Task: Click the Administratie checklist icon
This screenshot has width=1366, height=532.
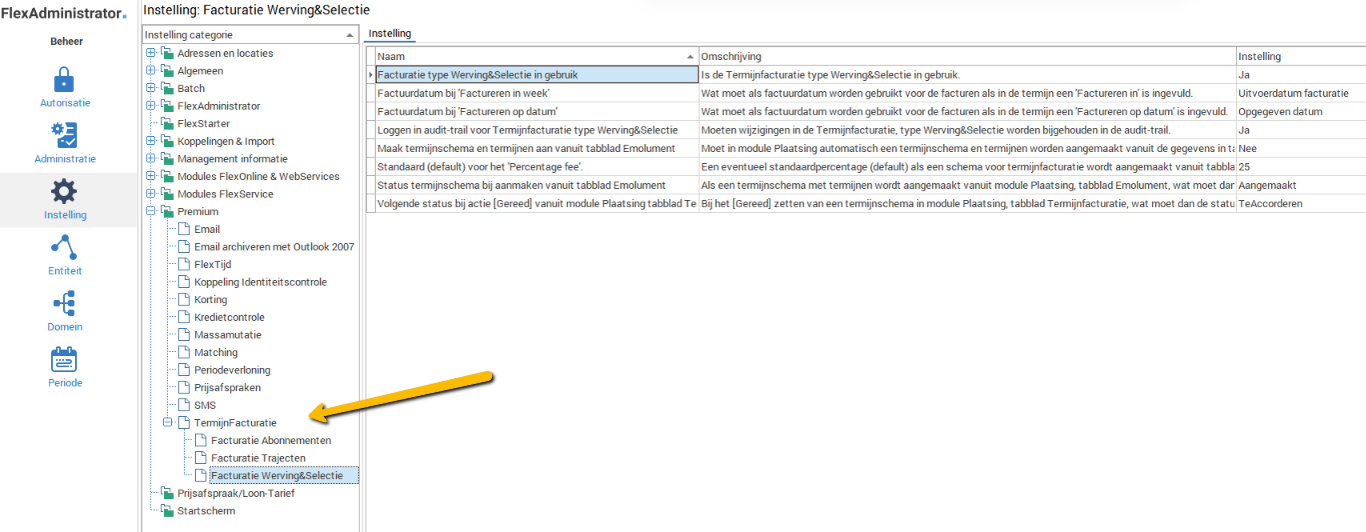Action: (x=65, y=135)
